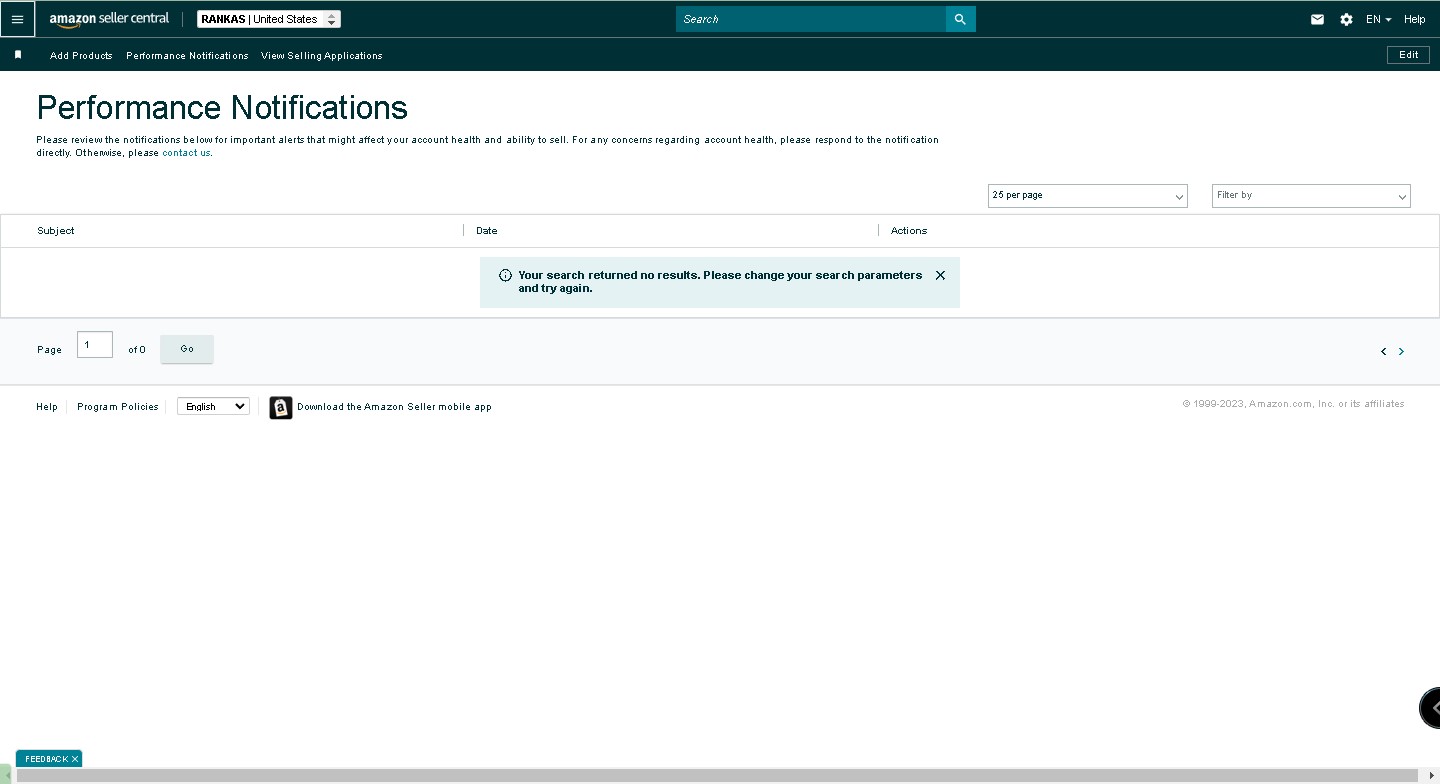
Task: Follow the contact us link
Action: pyautogui.click(x=186, y=153)
